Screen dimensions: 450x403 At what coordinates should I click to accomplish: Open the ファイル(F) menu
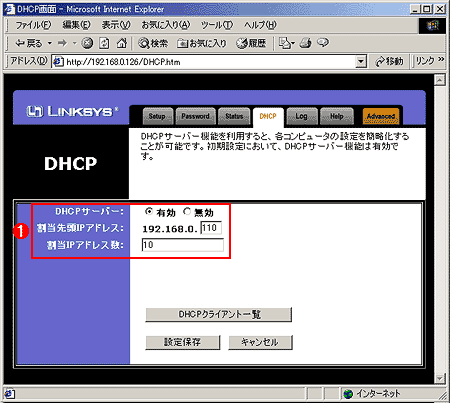coord(33,25)
